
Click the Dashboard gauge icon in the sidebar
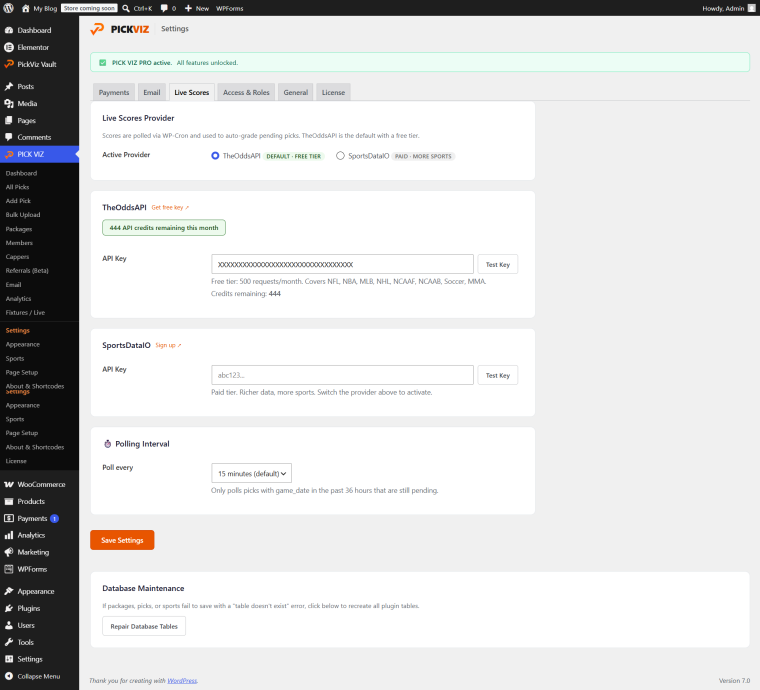point(9,30)
